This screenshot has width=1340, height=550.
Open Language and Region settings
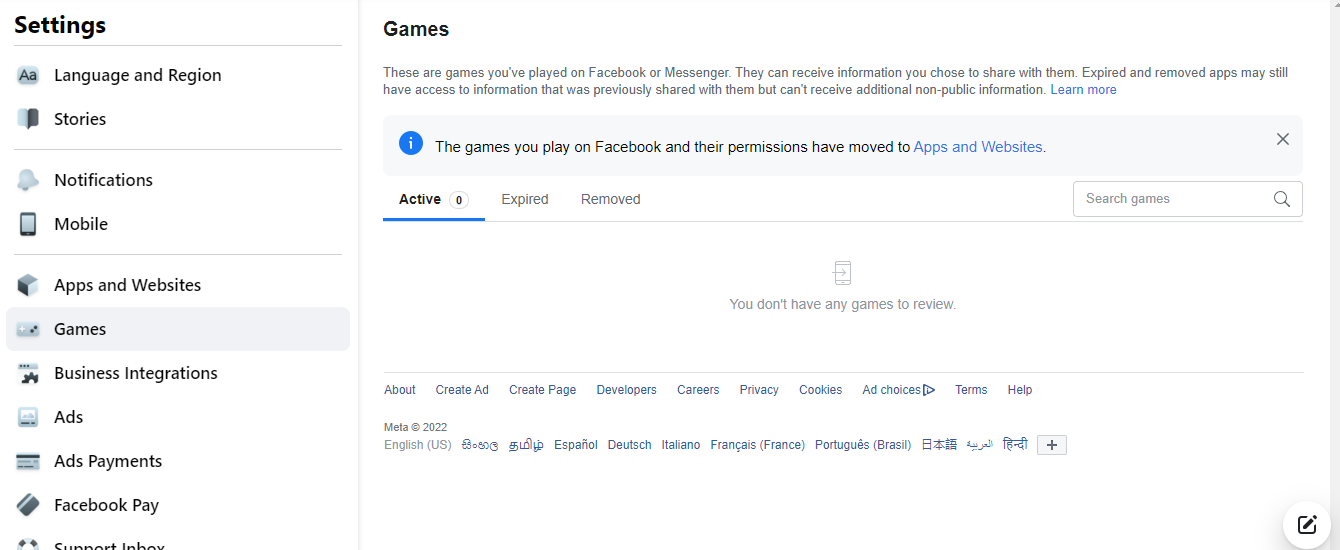[178, 75]
